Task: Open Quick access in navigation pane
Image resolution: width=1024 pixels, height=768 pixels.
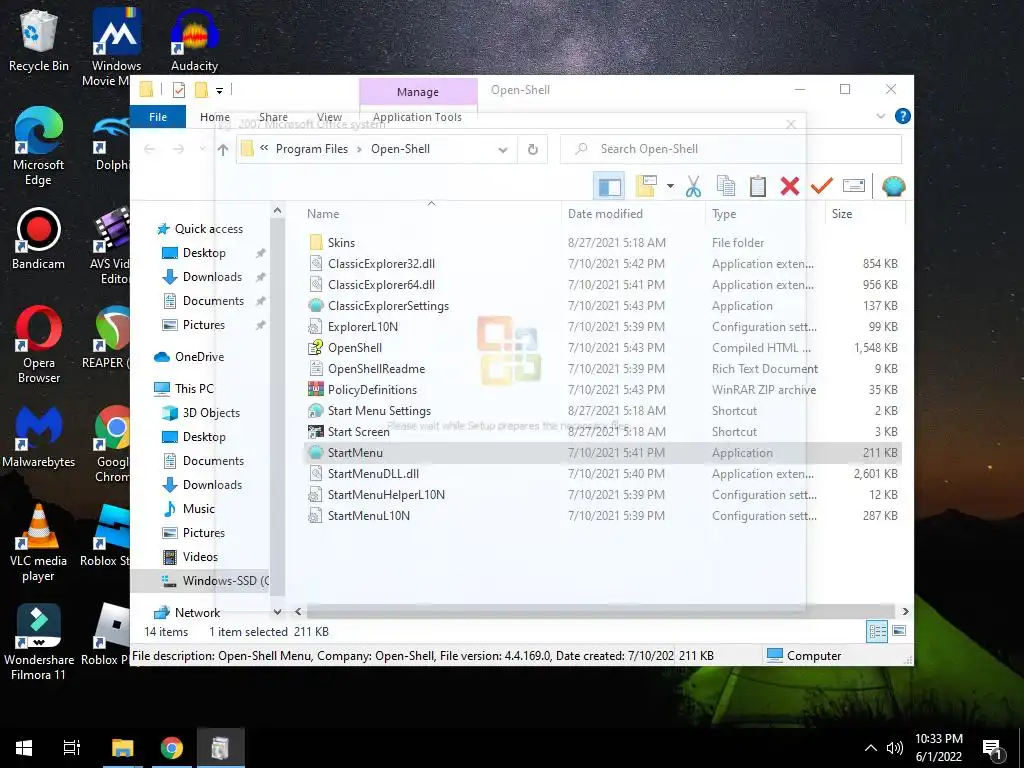Action: [208, 229]
